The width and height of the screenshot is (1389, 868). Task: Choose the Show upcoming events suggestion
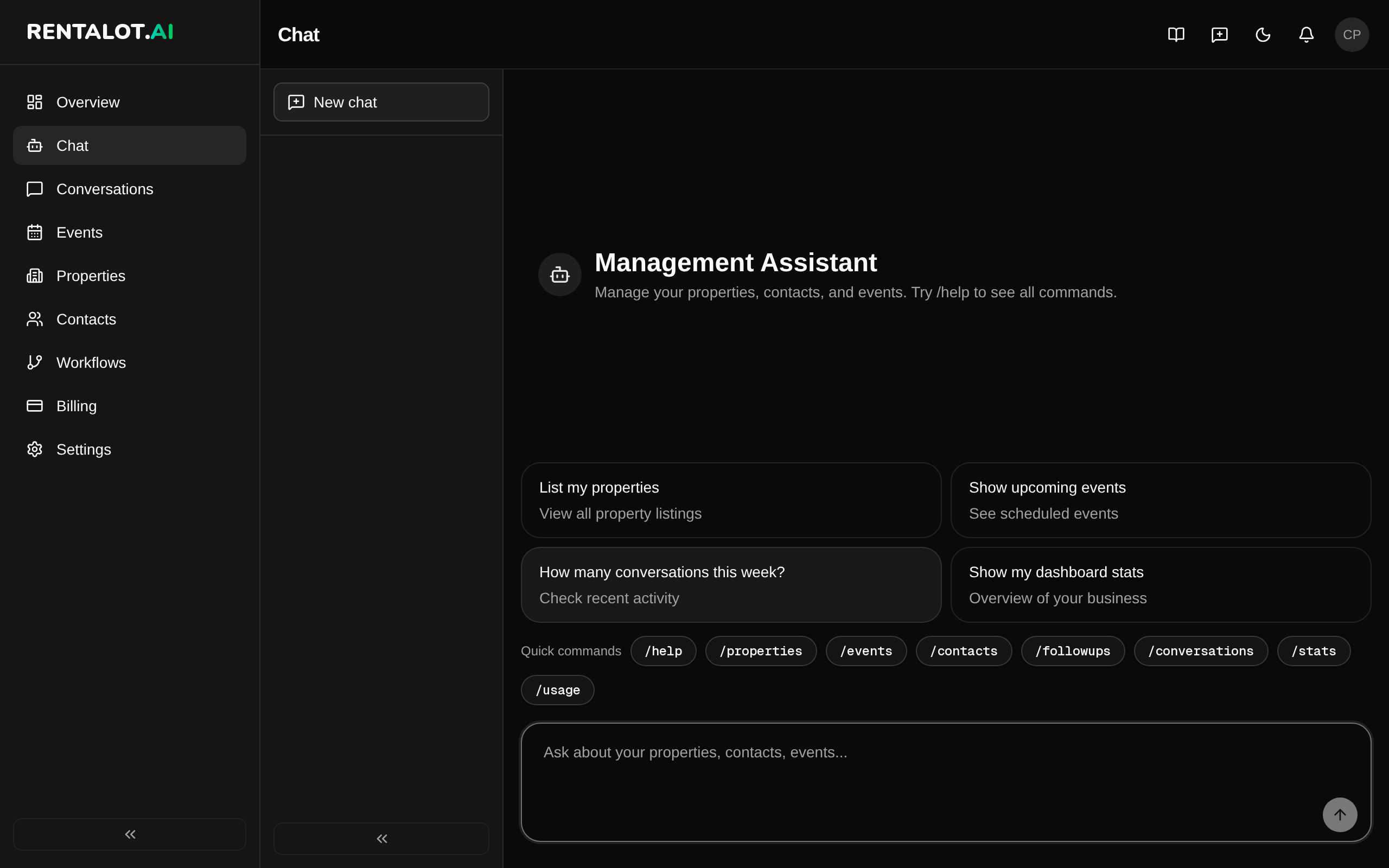(1161, 500)
